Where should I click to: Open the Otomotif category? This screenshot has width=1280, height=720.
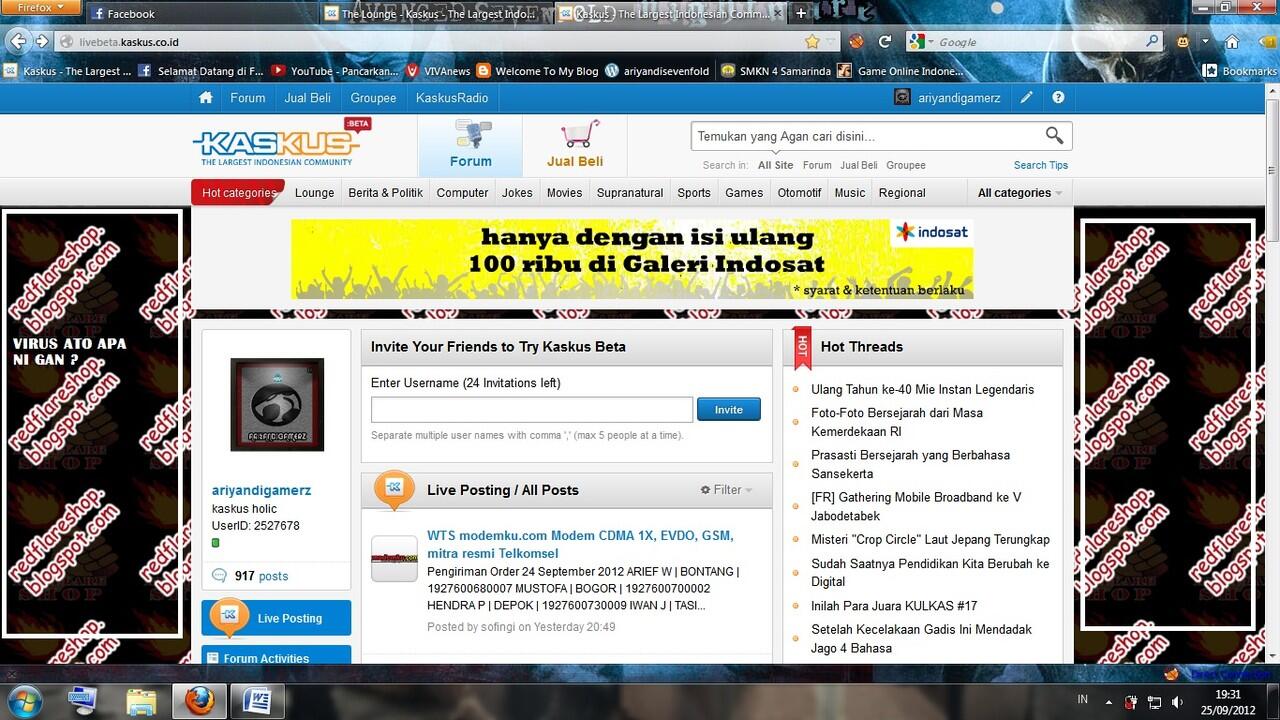[799, 193]
